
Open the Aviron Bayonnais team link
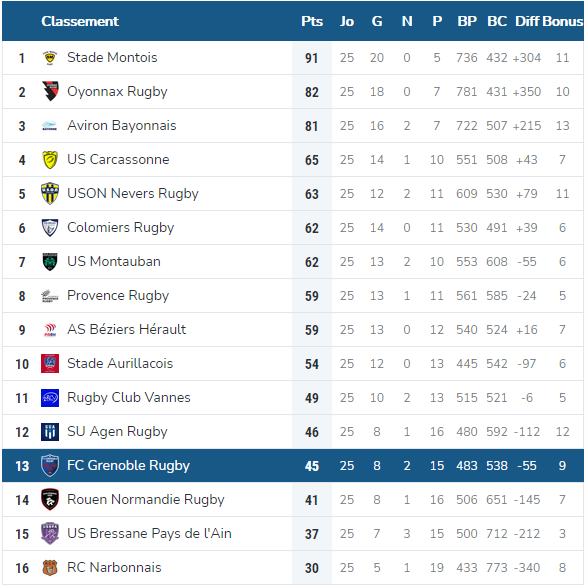pyautogui.click(x=122, y=126)
